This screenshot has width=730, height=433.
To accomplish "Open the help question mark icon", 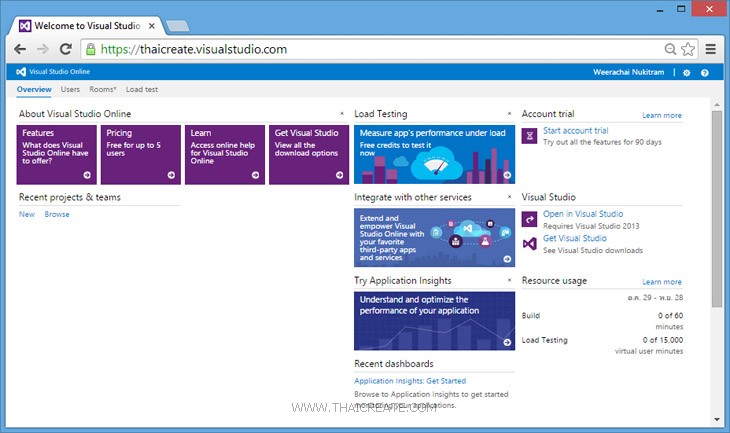I will pyautogui.click(x=704, y=73).
